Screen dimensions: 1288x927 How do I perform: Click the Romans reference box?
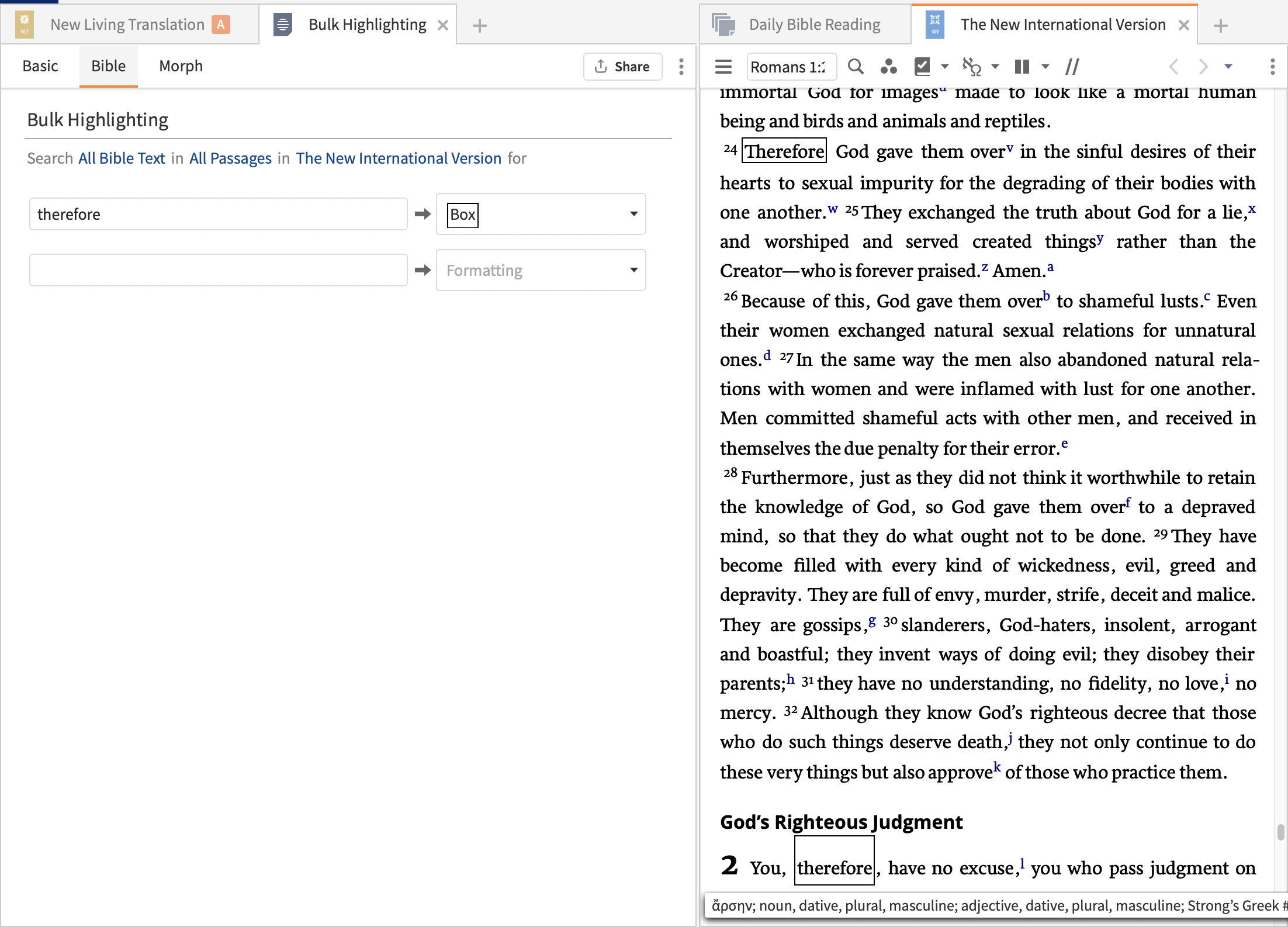pyautogui.click(x=791, y=67)
